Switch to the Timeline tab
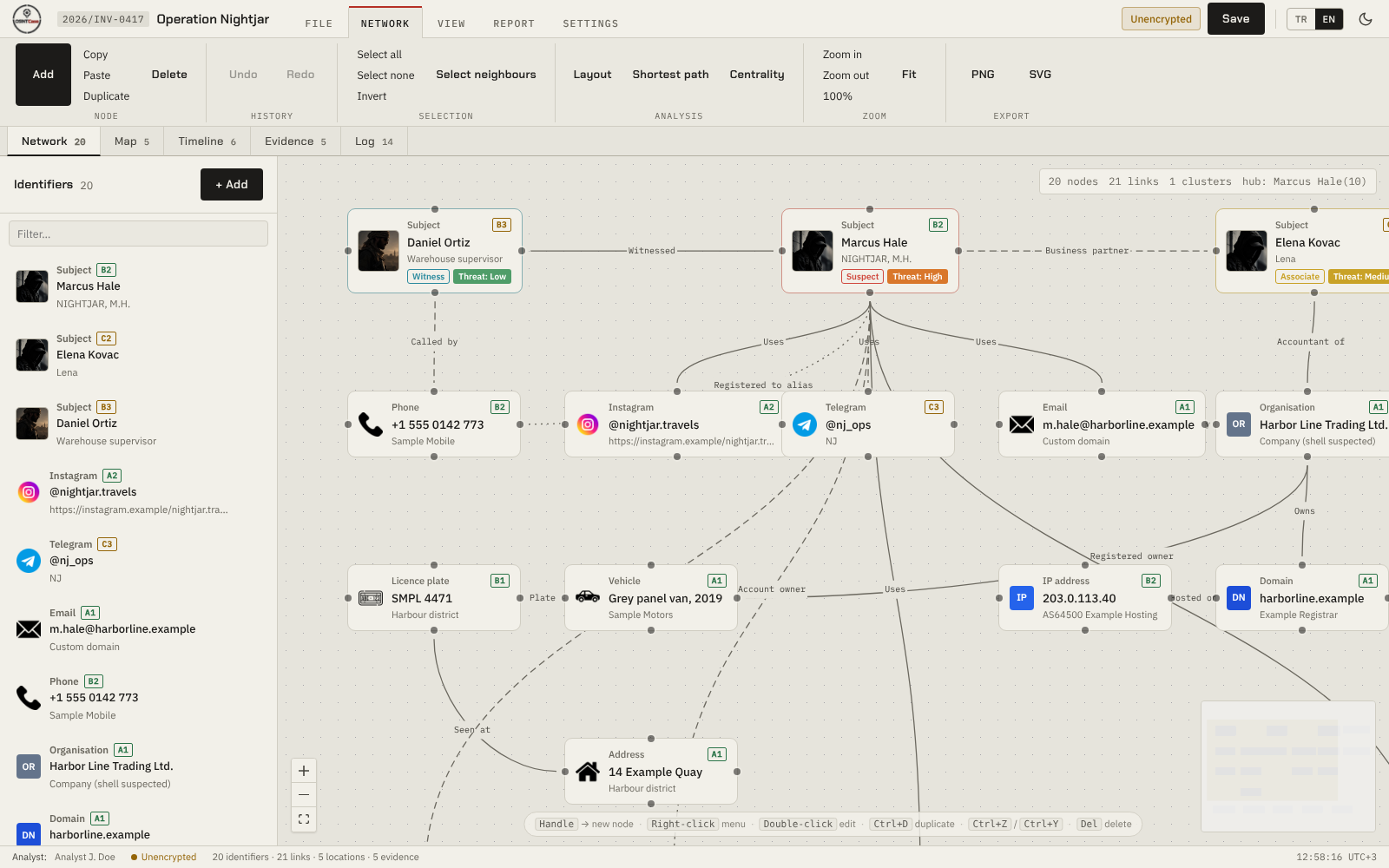 coord(207,141)
